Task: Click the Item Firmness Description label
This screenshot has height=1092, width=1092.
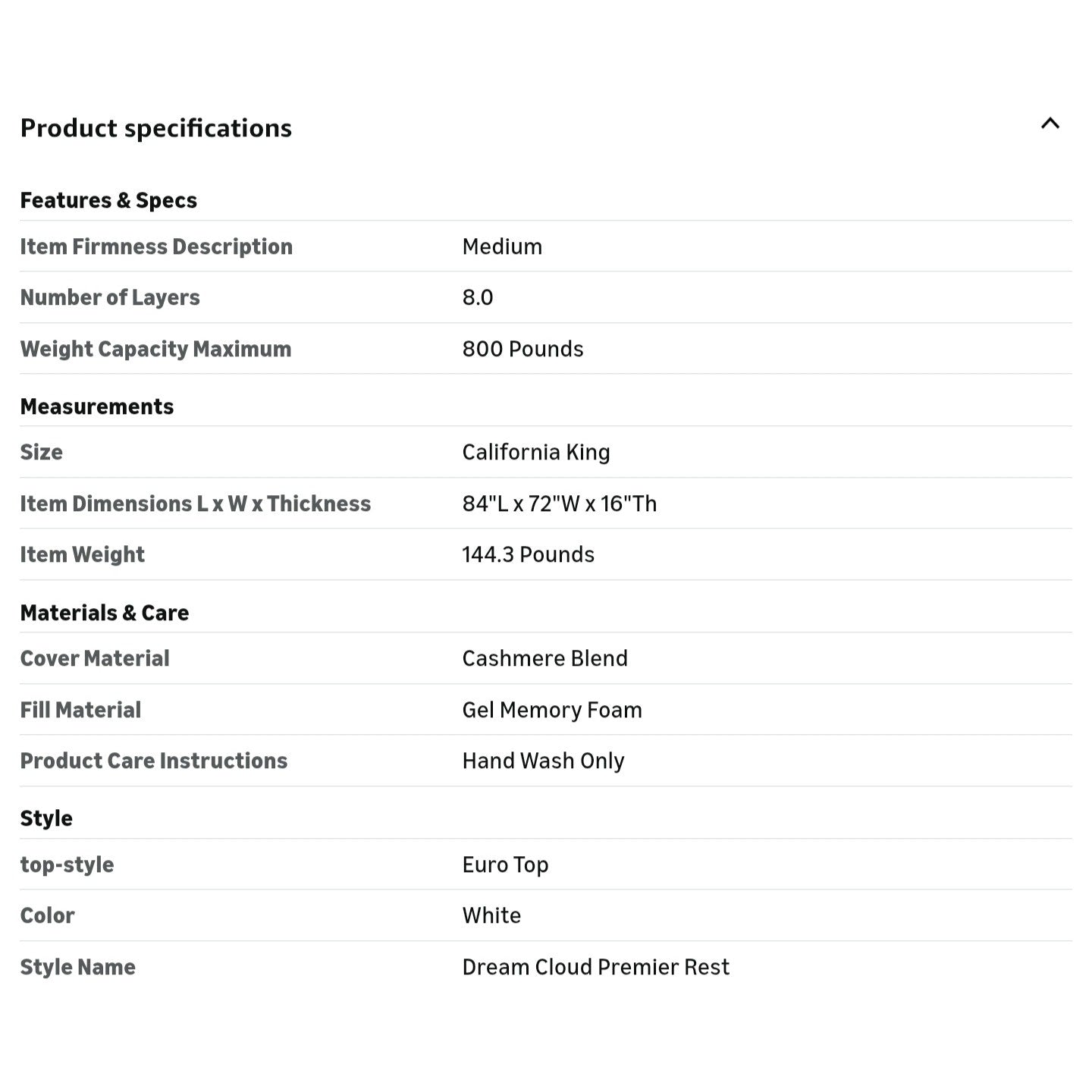Action: pos(156,246)
